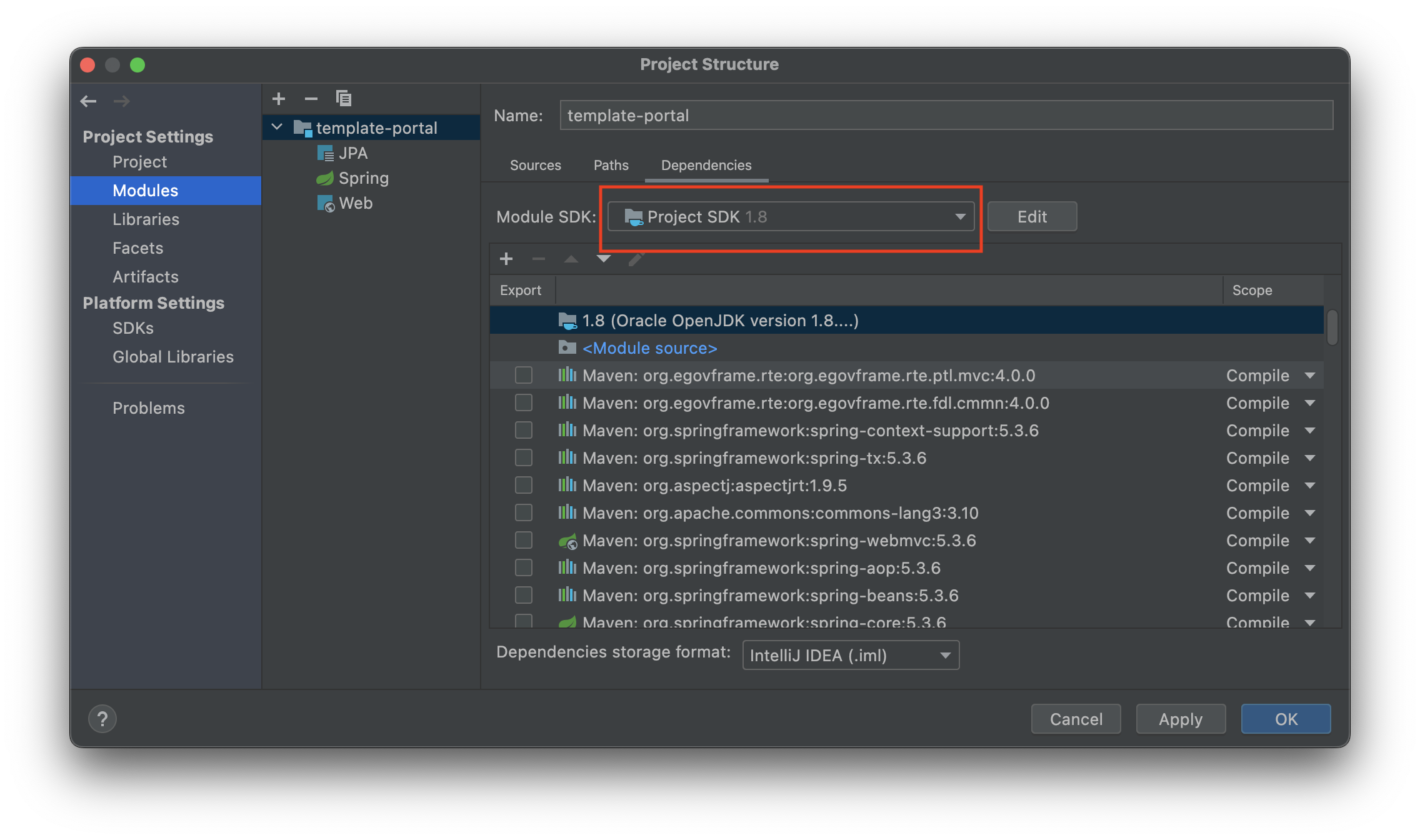Add a dependency with the plus icon
Image resolution: width=1420 pixels, height=840 pixels.
[506, 259]
